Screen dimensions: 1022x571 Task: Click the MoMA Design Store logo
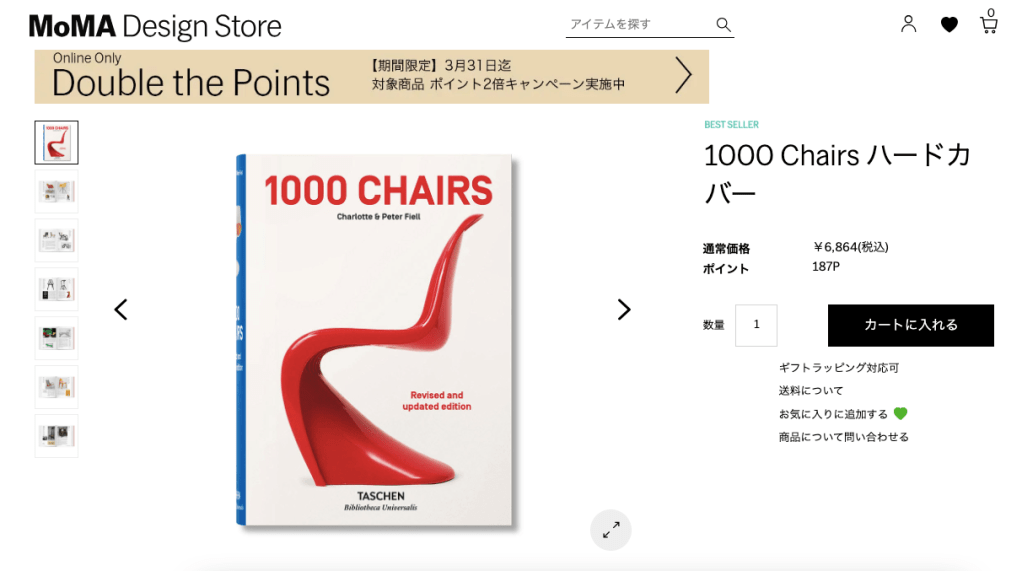tap(155, 27)
